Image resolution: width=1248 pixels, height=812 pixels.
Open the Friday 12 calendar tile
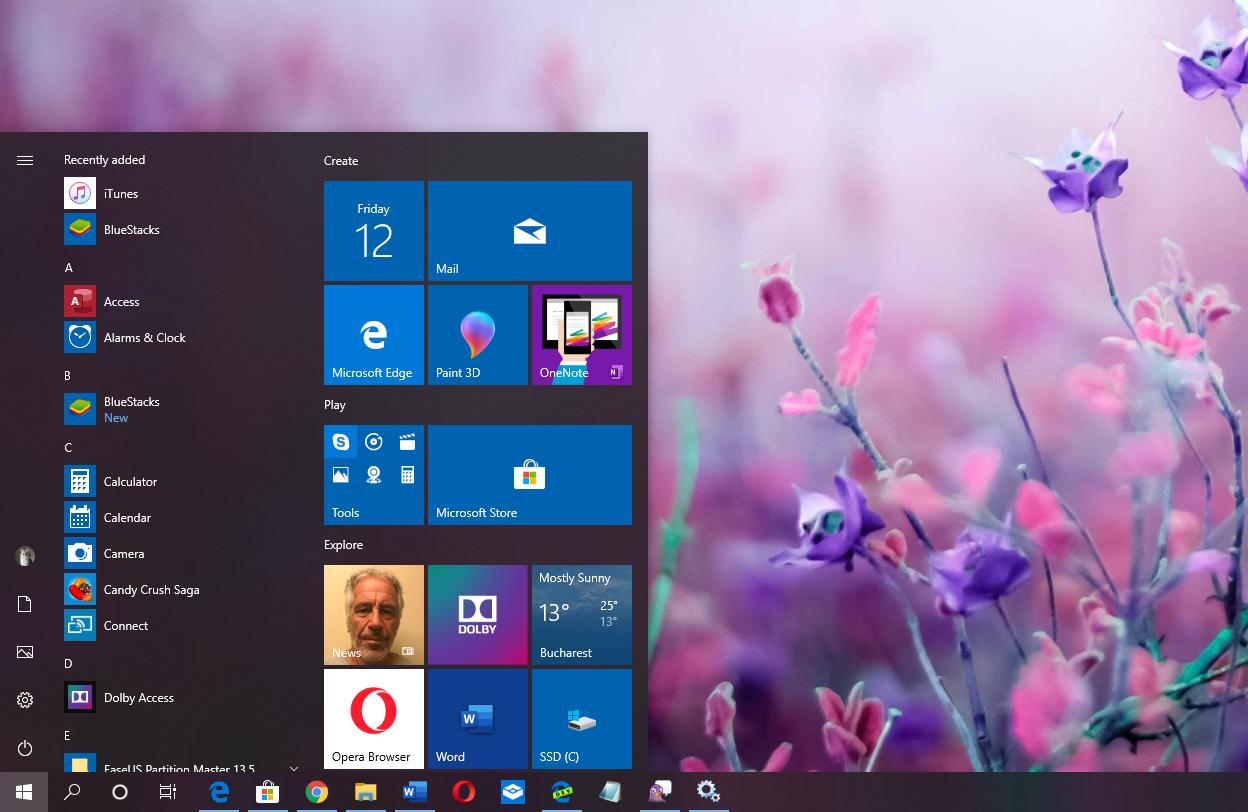[x=374, y=231]
